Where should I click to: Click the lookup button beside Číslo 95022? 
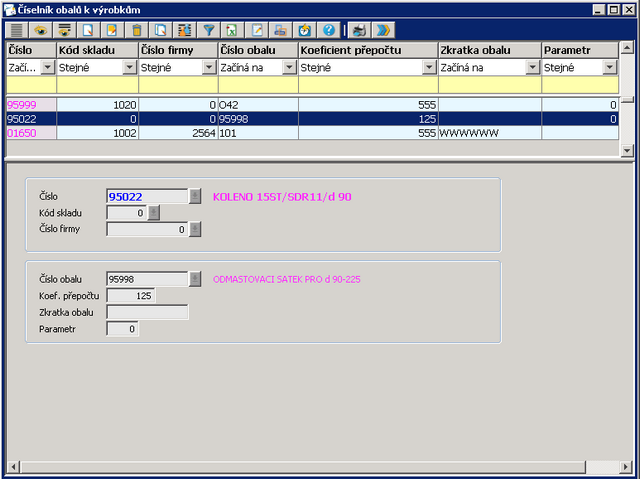tap(196, 197)
